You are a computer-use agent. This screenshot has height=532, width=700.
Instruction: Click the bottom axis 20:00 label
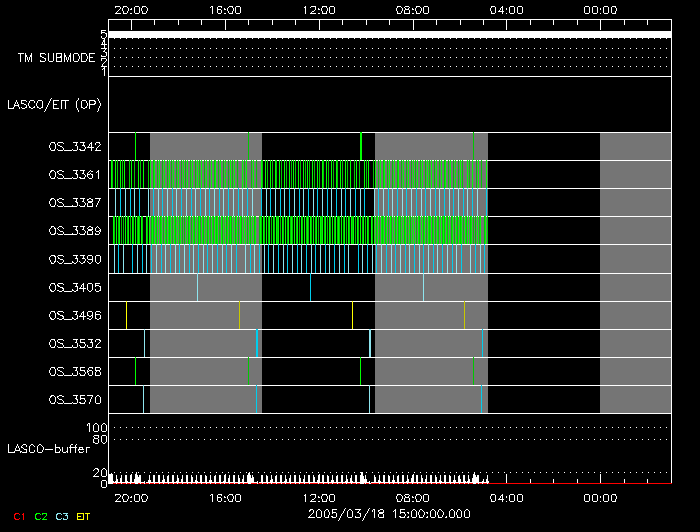131,498
